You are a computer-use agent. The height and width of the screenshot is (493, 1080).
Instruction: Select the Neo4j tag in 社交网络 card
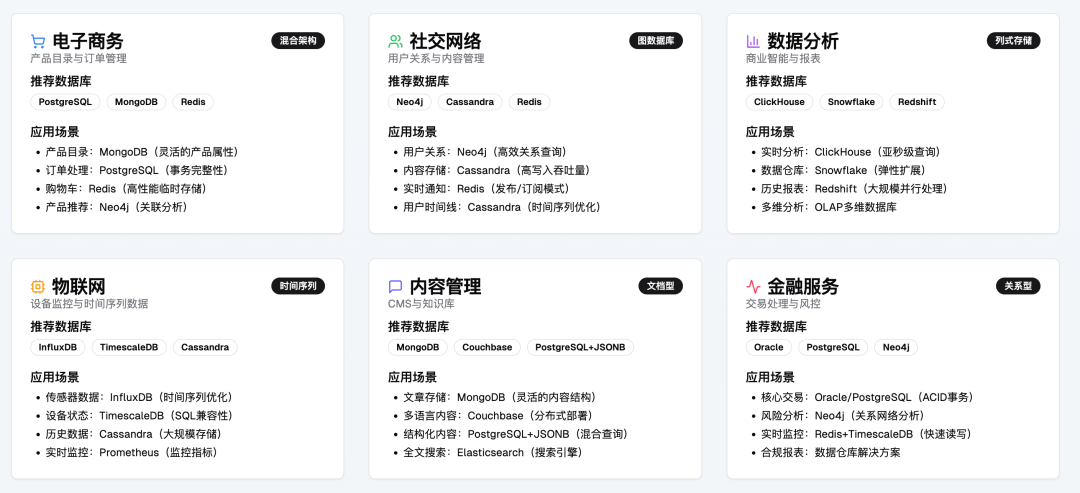410,102
